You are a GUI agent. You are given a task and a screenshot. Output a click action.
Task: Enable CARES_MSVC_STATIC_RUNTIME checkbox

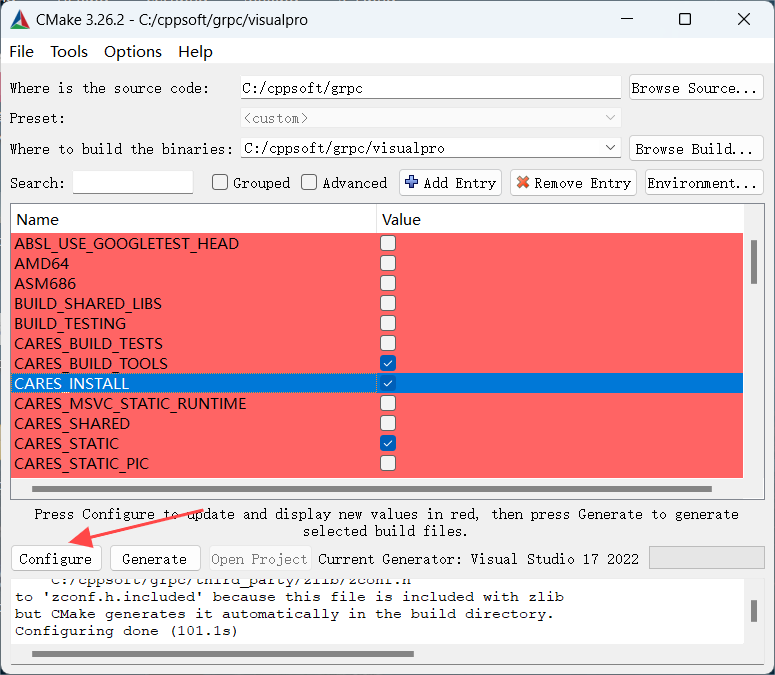click(x=388, y=403)
